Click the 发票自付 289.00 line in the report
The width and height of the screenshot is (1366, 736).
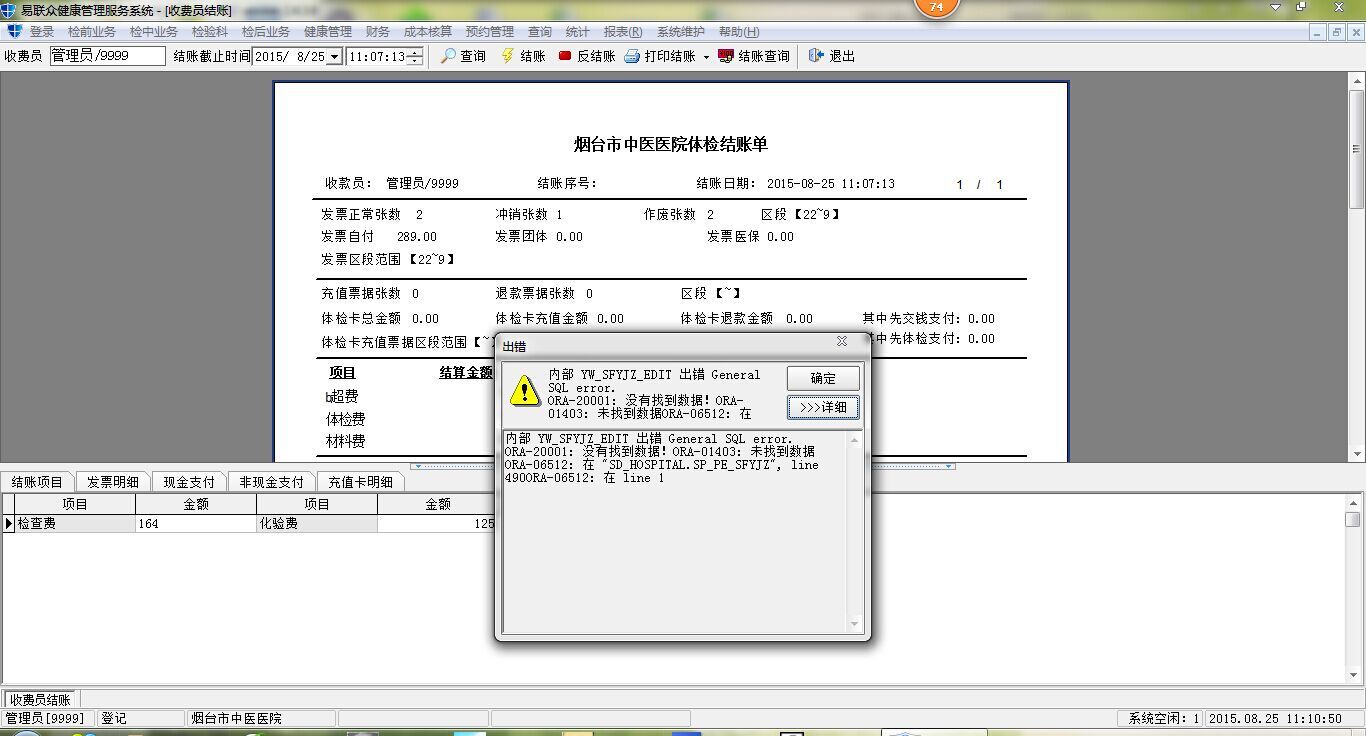(x=379, y=237)
